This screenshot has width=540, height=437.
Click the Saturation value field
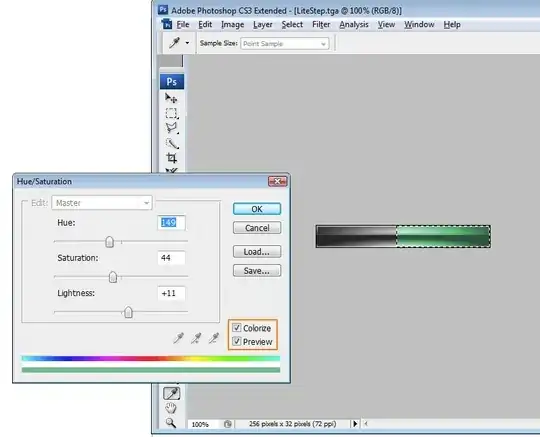click(172, 258)
